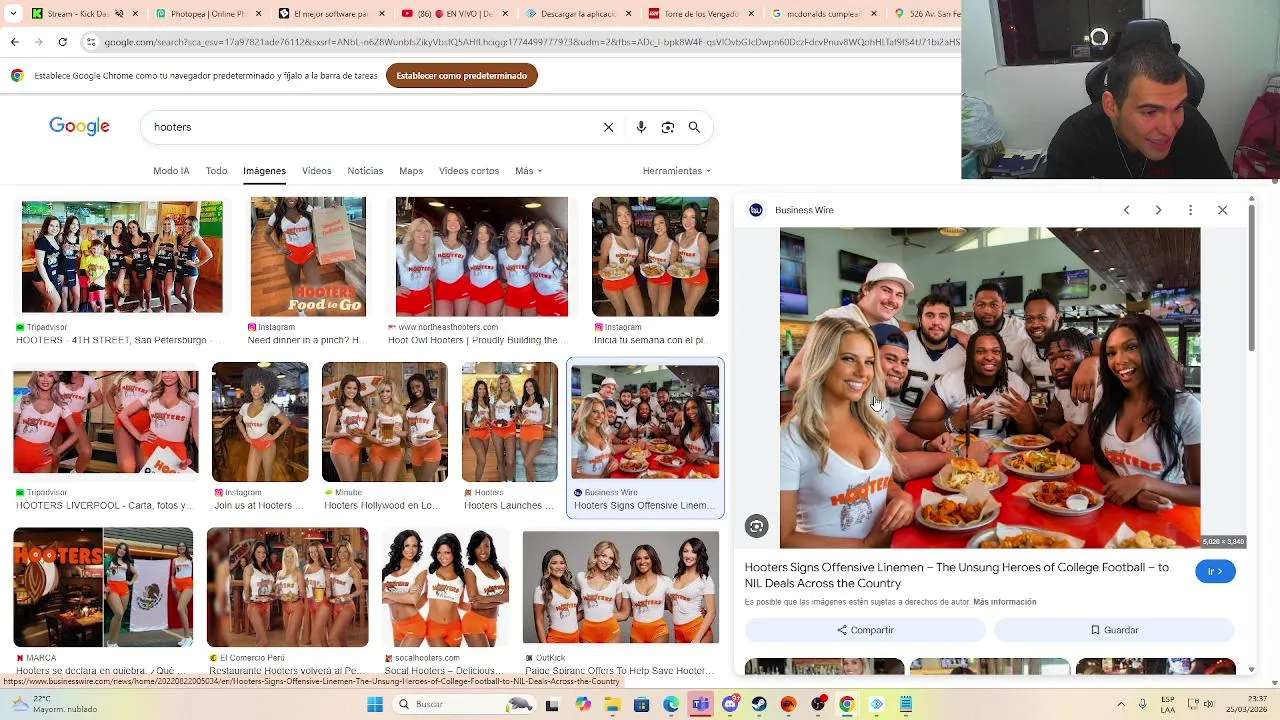The width and height of the screenshot is (1280, 720).
Task: Open MARCA Hooters se declara thumbnail
Action: click(x=103, y=587)
